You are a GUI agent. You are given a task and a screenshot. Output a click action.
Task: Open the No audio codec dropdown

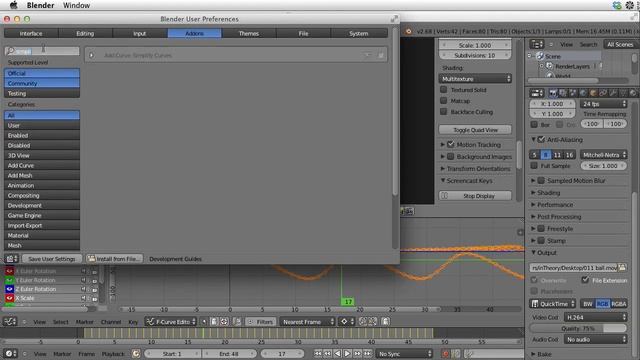pyautogui.click(x=596, y=340)
